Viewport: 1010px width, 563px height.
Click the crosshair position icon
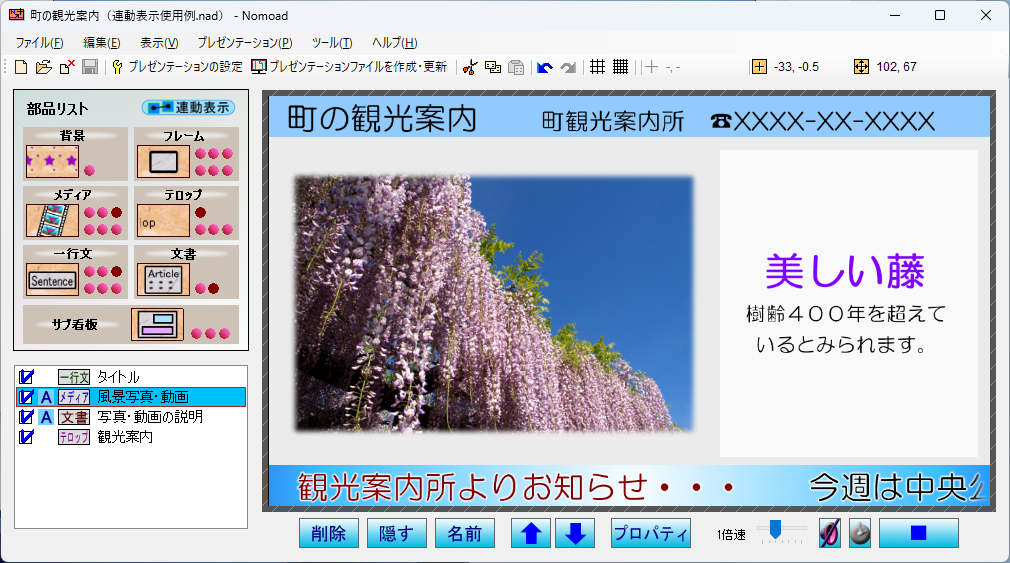(651, 67)
